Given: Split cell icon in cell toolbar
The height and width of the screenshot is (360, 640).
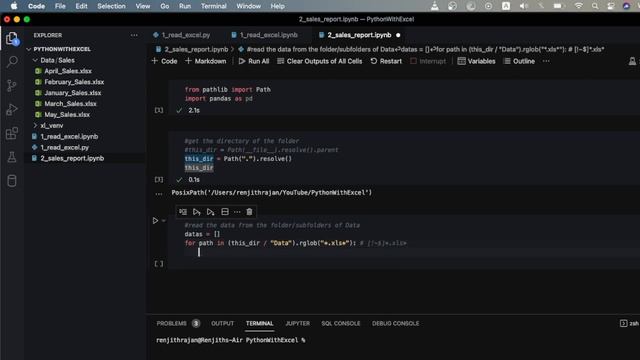Looking at the screenshot, I should tap(224, 212).
